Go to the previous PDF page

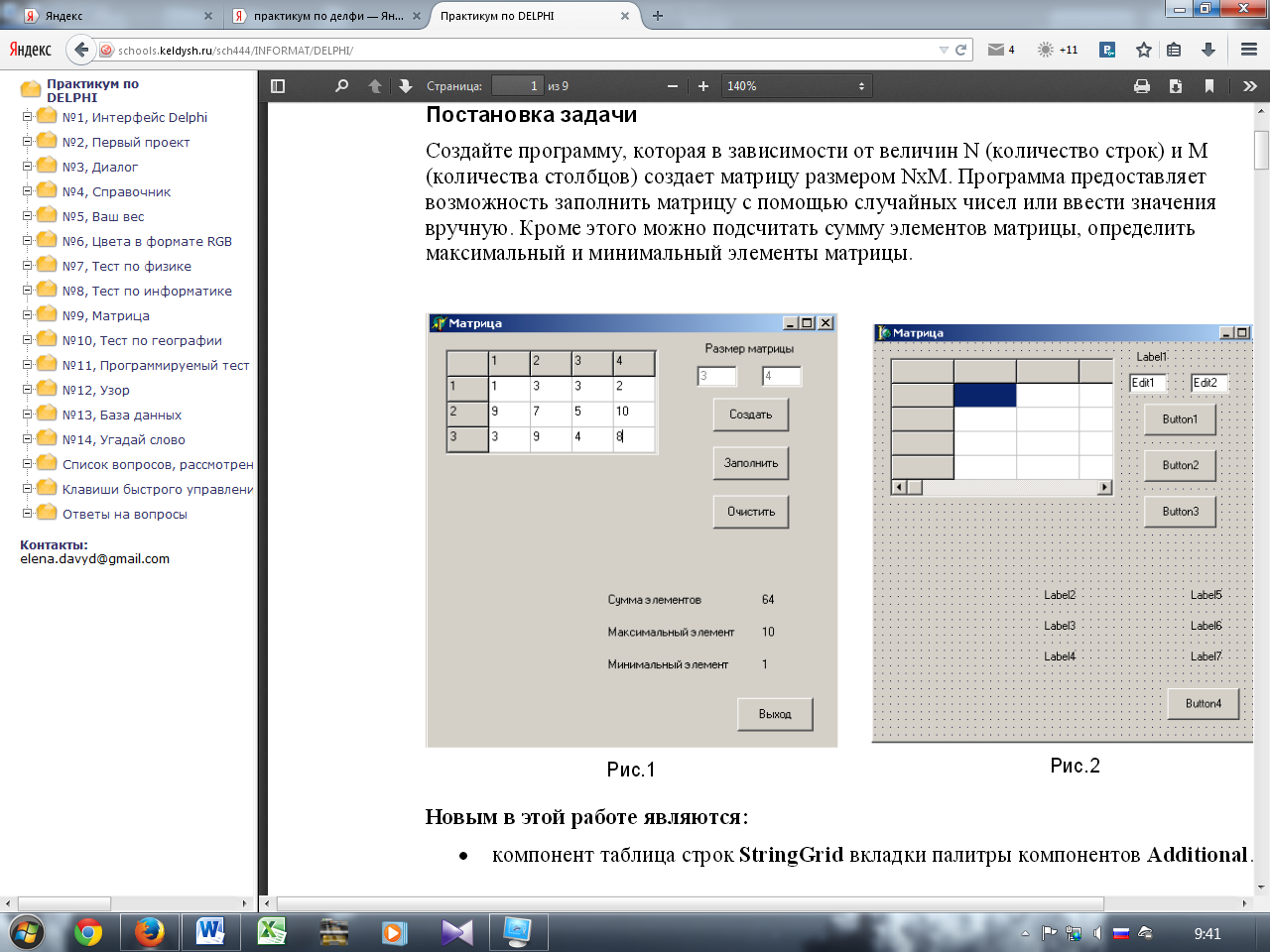[x=375, y=86]
